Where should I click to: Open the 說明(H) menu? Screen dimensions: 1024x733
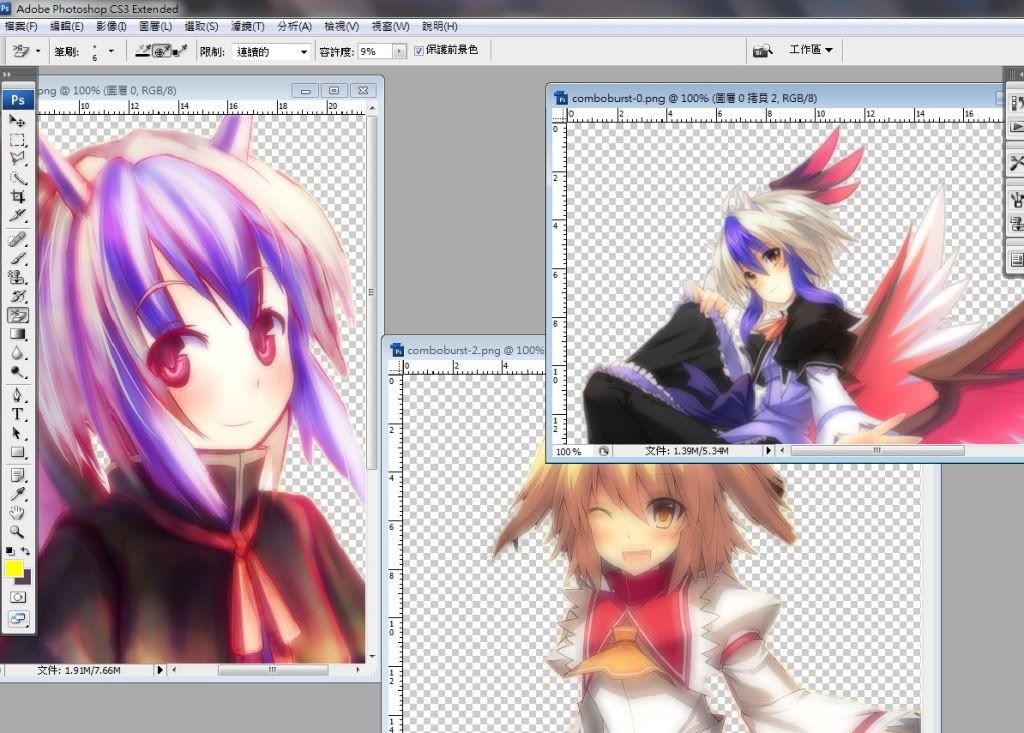coord(440,26)
